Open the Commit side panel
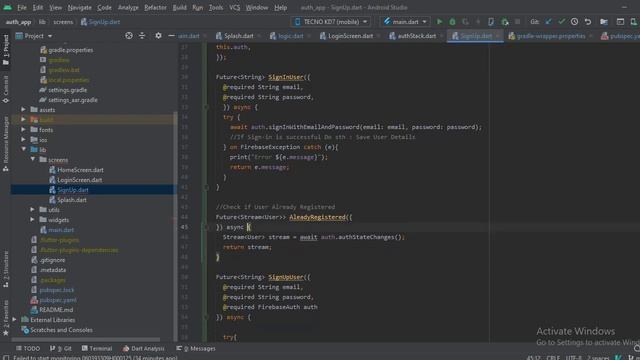The height and width of the screenshot is (360, 640). coord(6,89)
